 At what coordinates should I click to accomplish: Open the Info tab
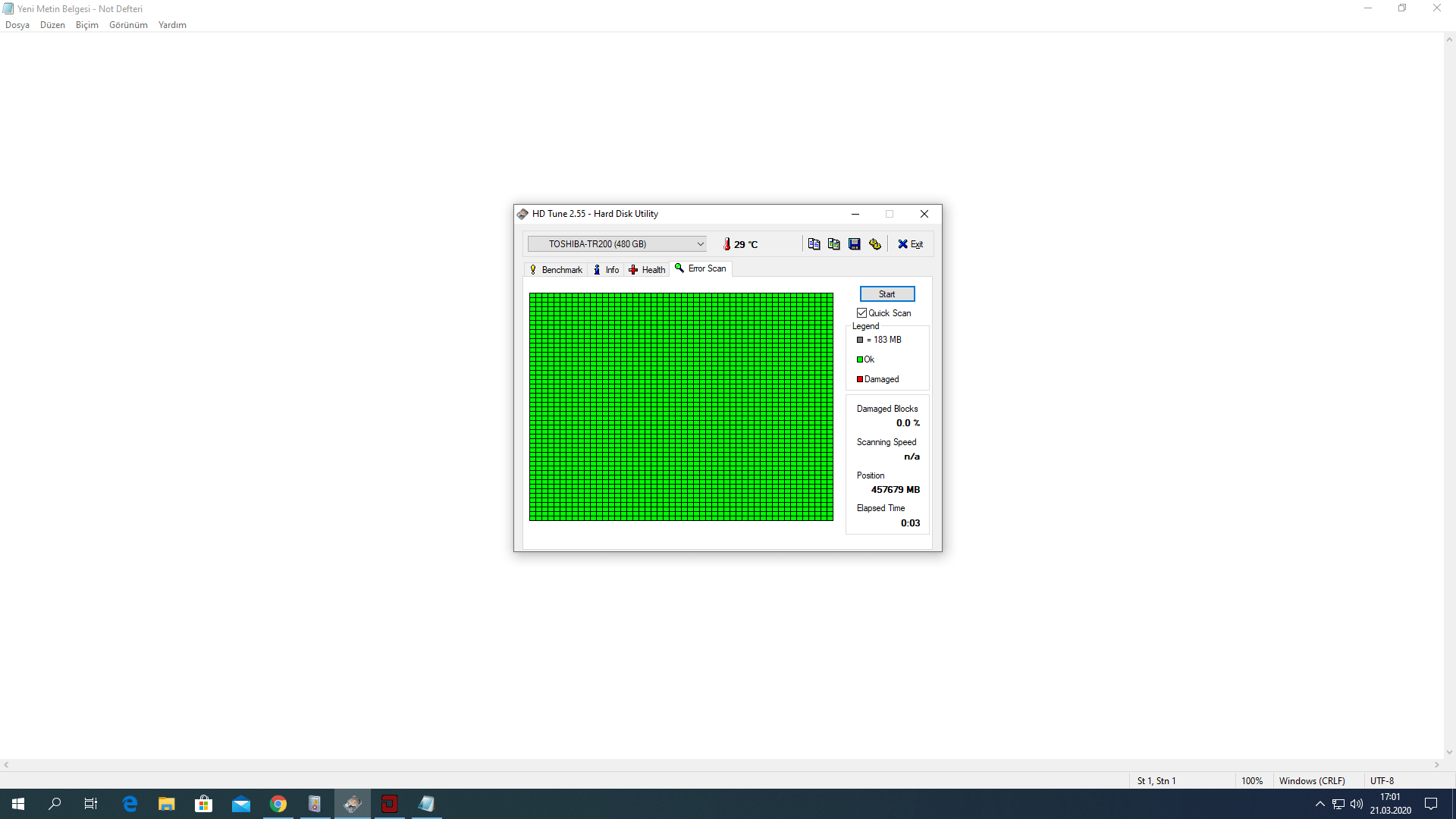tap(606, 270)
